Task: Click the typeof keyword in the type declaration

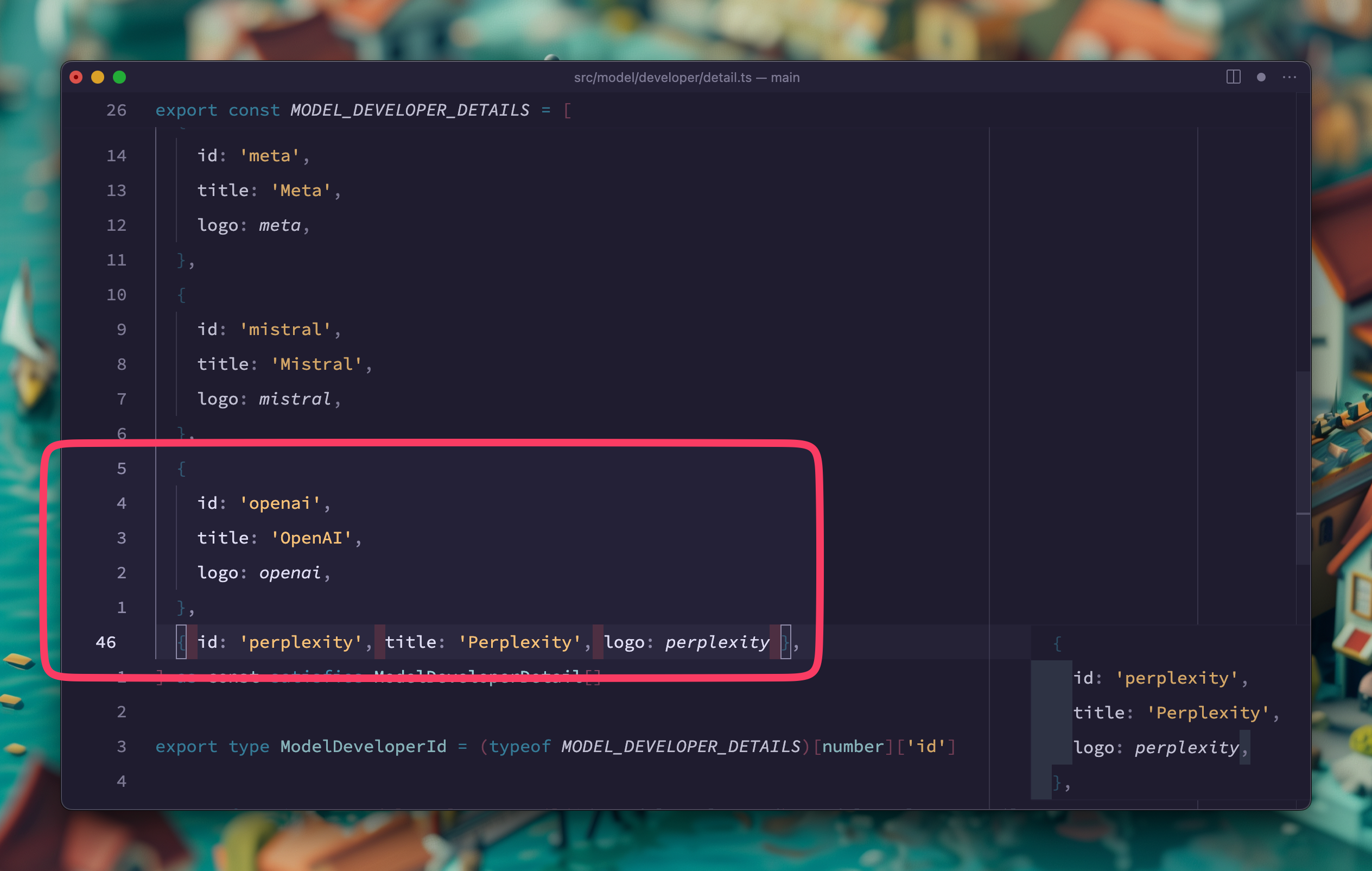Action: click(x=519, y=747)
